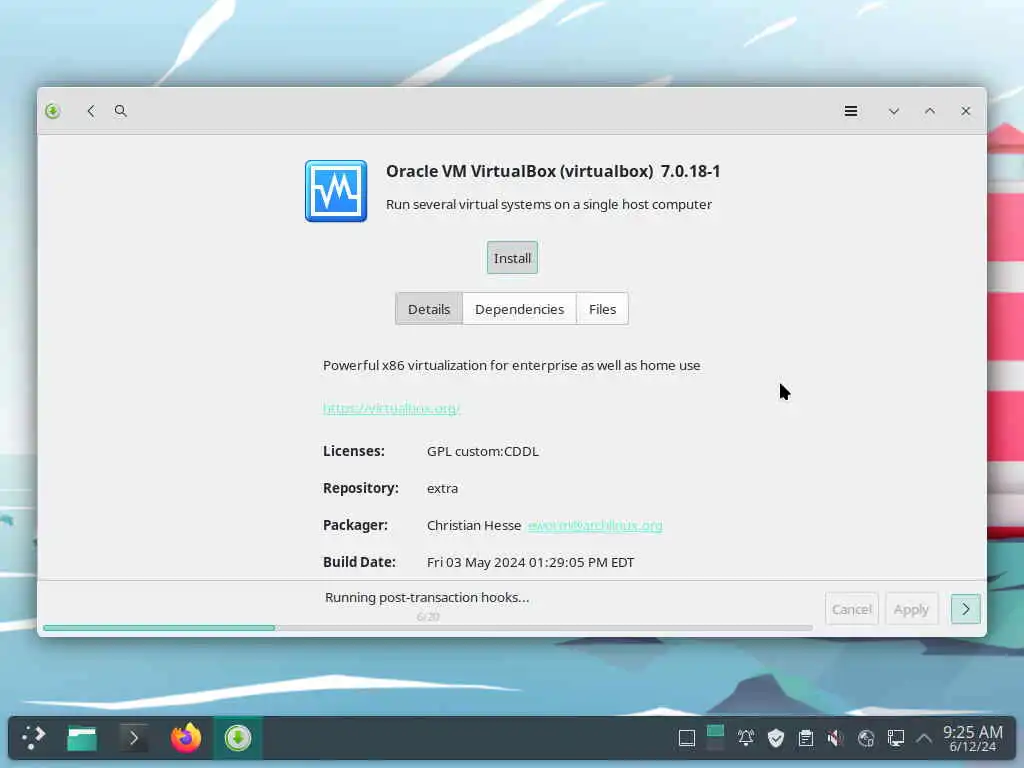Open the clock showing 9:25 AM

(972, 738)
